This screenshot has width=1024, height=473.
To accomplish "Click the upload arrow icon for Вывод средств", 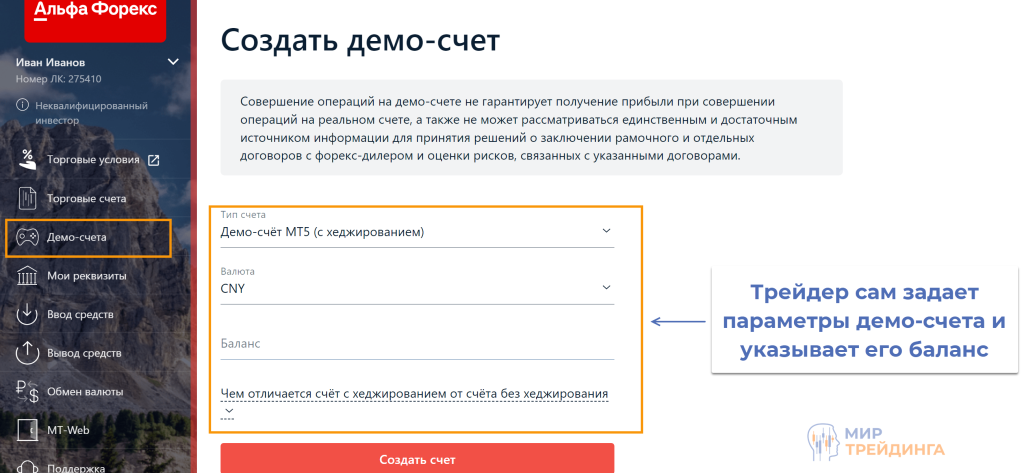I will coord(27,353).
